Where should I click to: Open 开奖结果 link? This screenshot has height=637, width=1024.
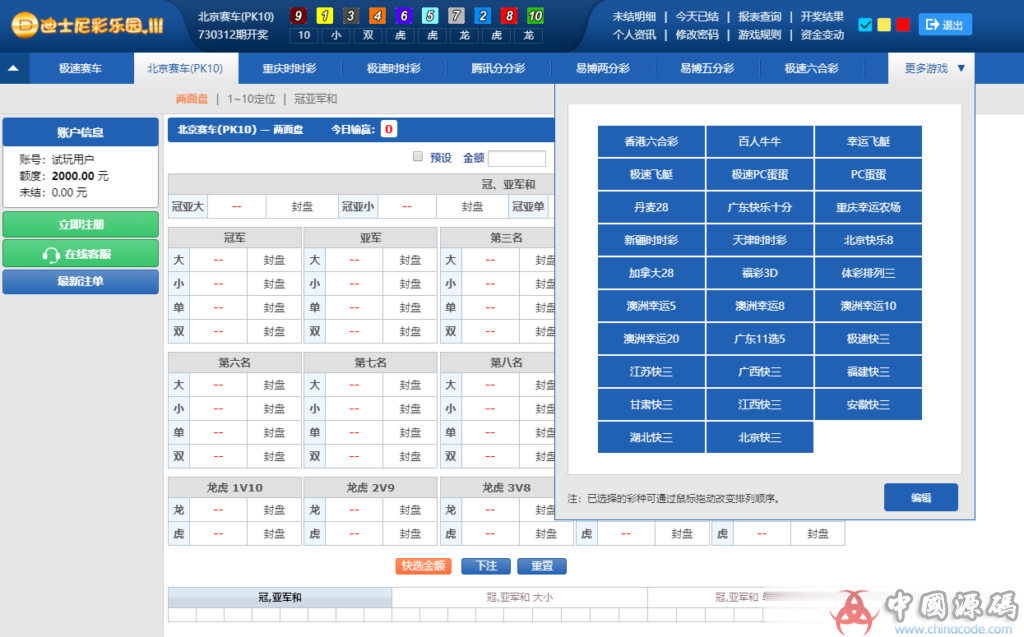coord(822,17)
